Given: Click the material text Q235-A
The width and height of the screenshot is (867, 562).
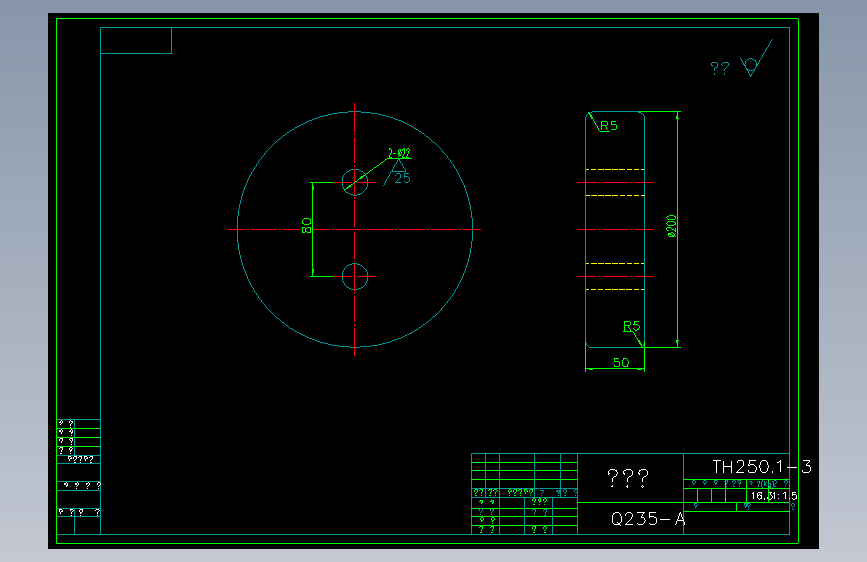Looking at the screenshot, I should click(x=647, y=519).
